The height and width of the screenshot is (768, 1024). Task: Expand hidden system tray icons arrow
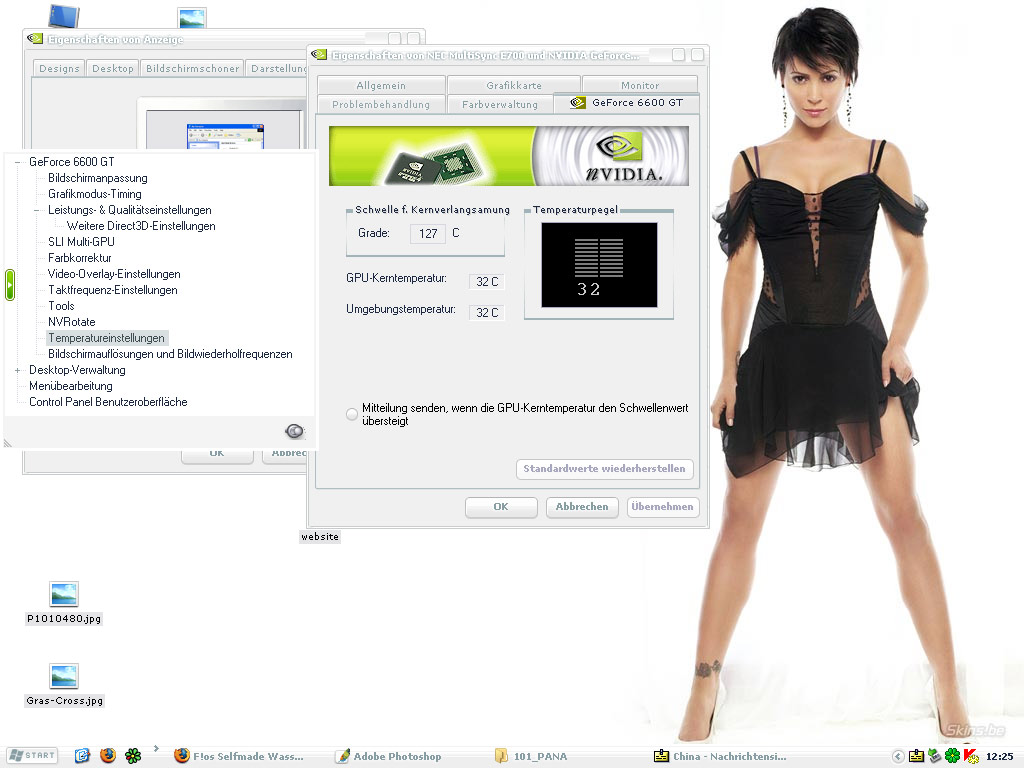(898, 756)
